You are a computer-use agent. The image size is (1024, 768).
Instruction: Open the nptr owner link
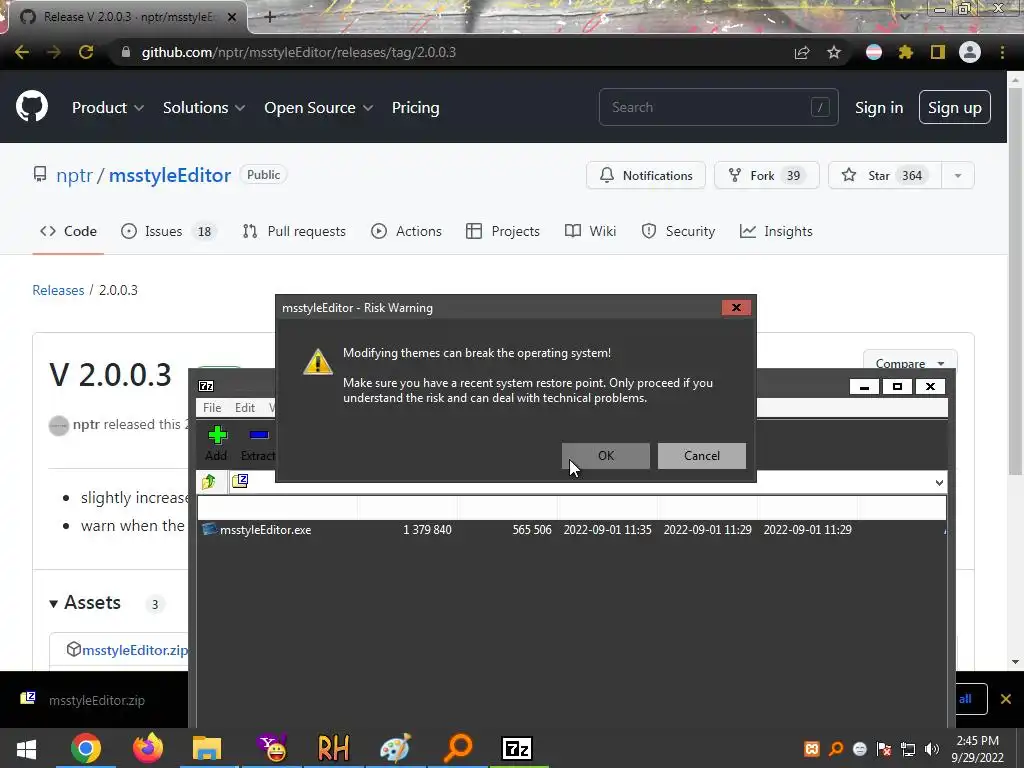point(74,175)
